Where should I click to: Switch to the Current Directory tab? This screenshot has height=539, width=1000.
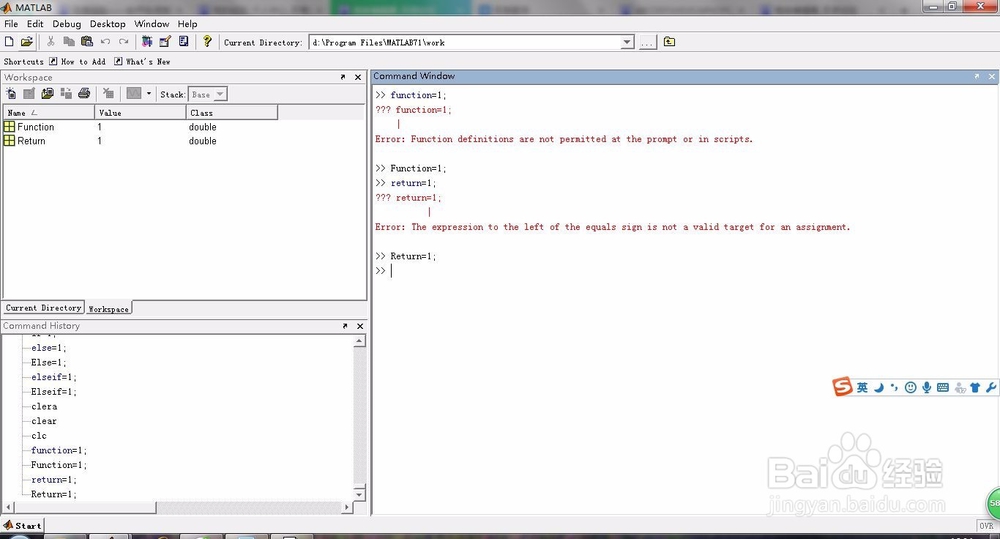43,307
